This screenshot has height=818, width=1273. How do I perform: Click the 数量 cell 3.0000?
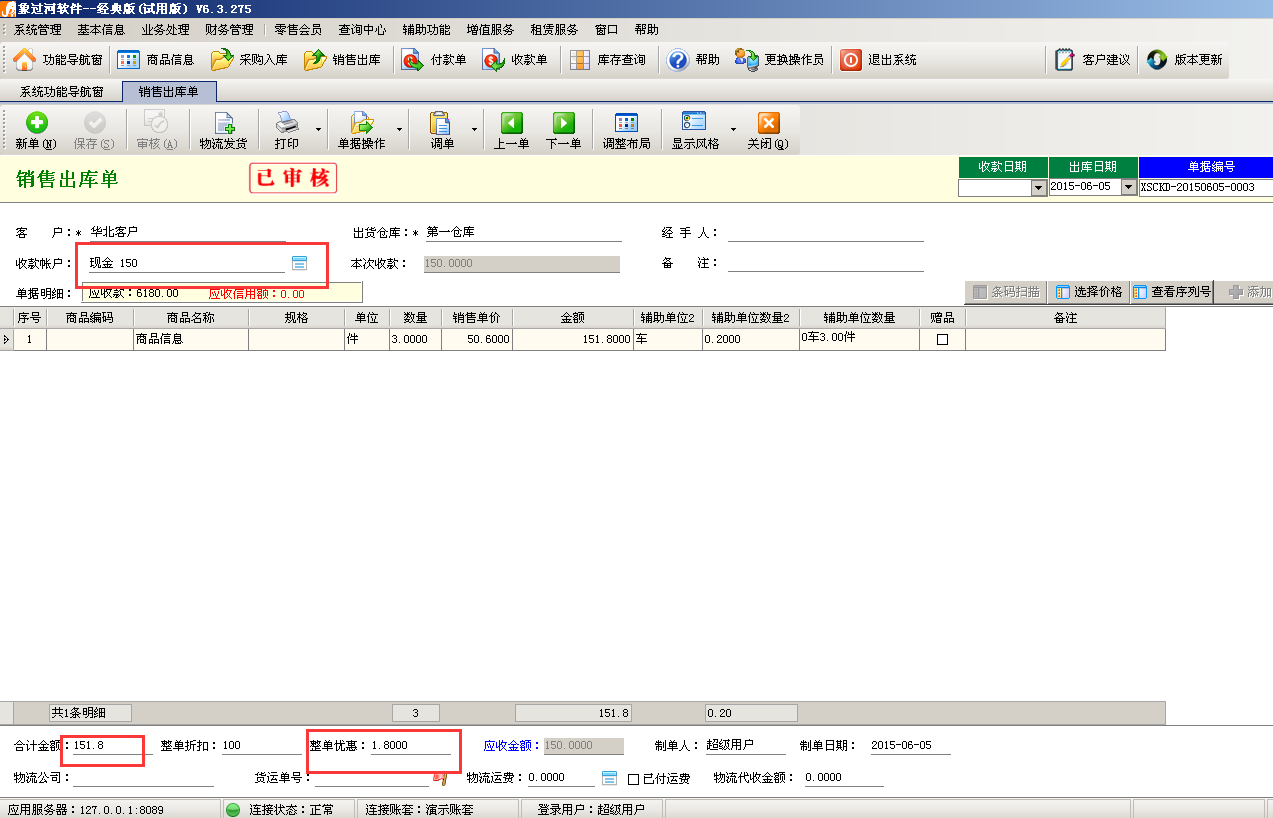(x=414, y=339)
